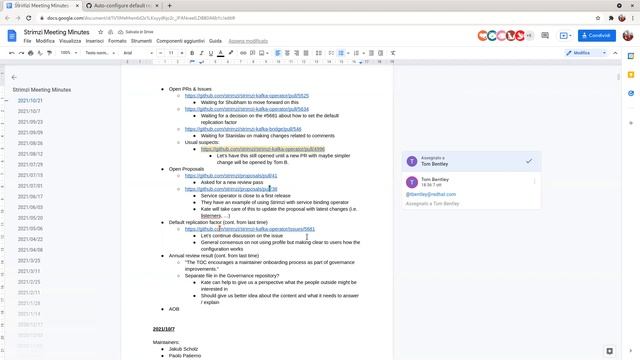Image resolution: width=640 pixels, height=360 pixels.
Task: Open the text color picker
Action: pyautogui.click(x=220, y=53)
